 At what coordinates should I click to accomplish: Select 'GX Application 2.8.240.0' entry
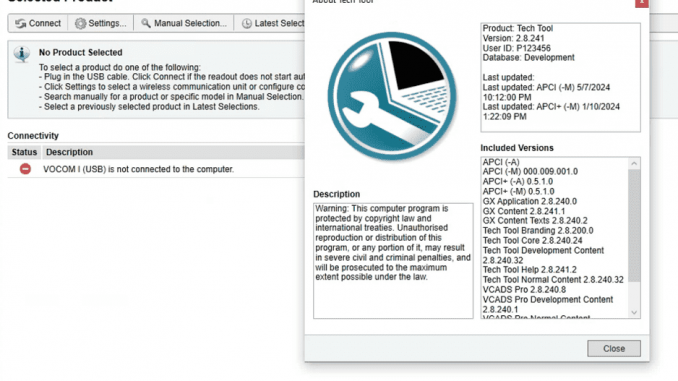click(530, 201)
